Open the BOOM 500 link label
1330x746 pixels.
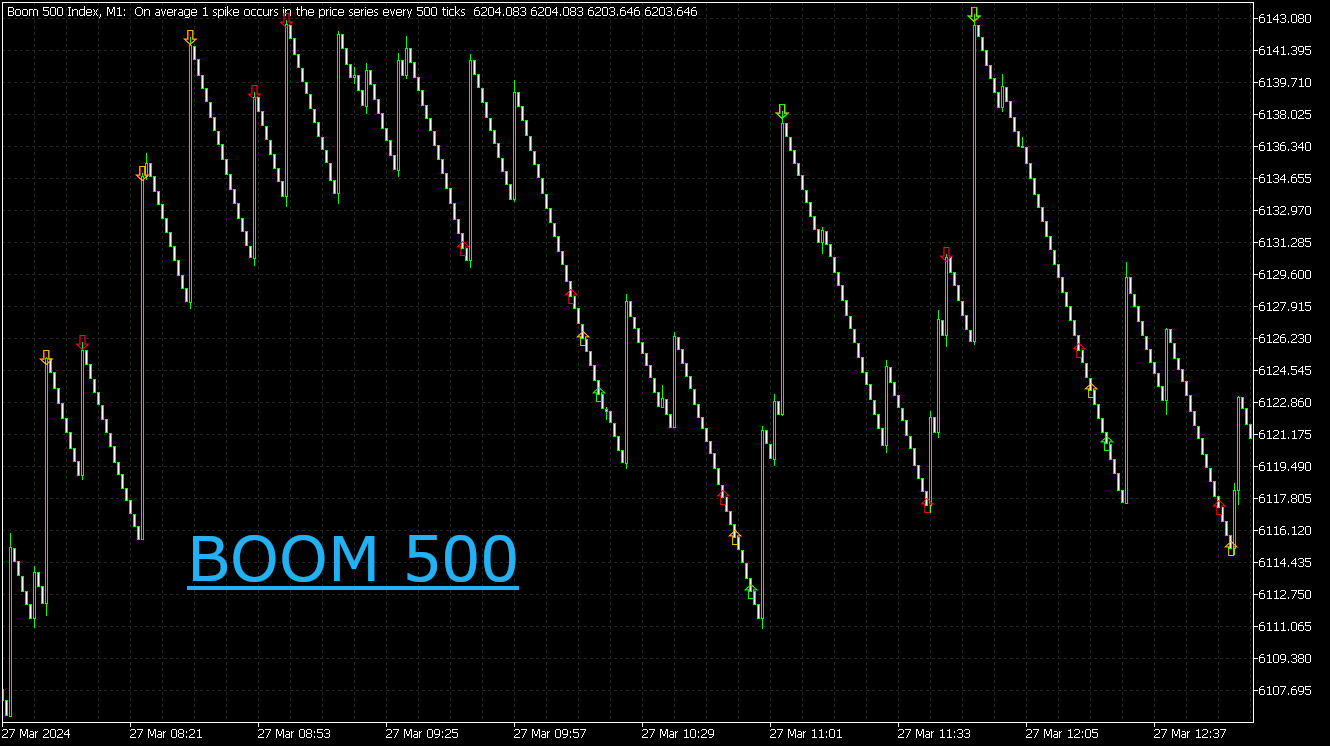pos(353,559)
